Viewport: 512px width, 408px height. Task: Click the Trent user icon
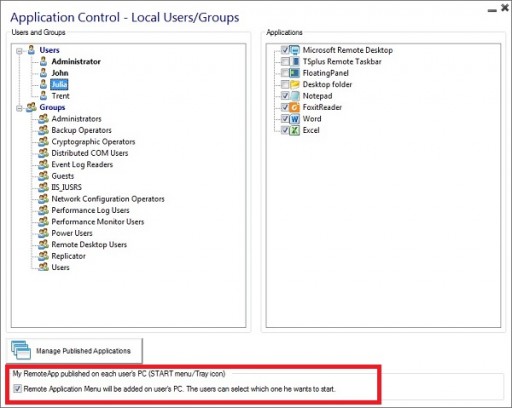43,96
